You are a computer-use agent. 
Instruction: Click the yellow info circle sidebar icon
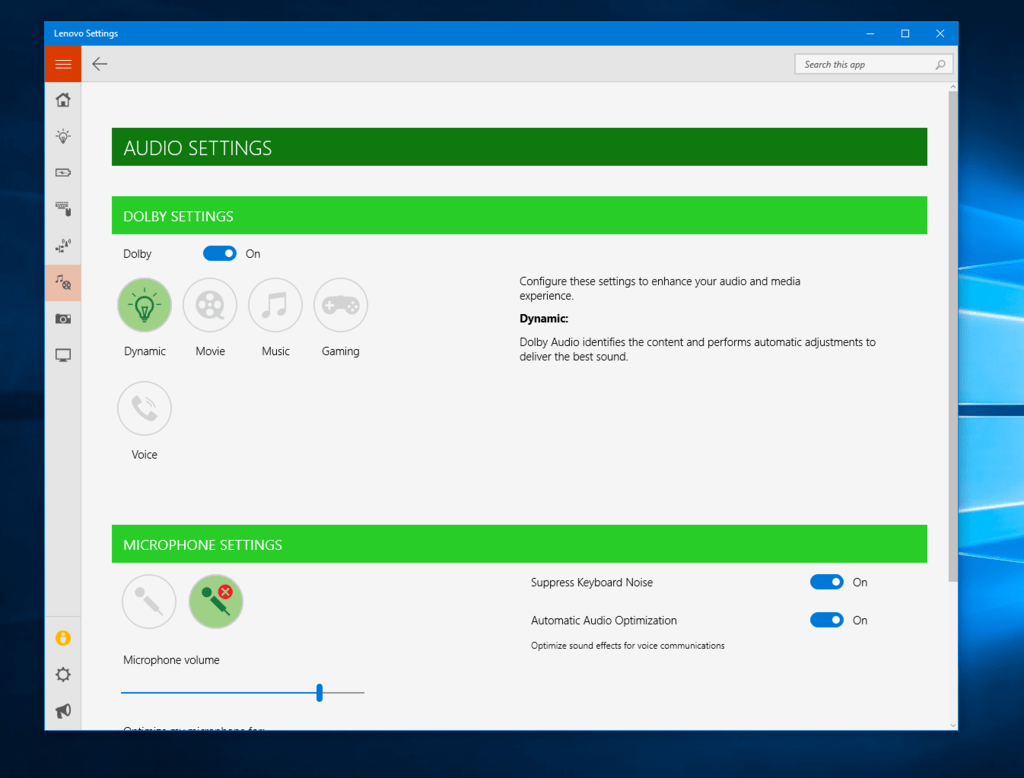(63, 638)
